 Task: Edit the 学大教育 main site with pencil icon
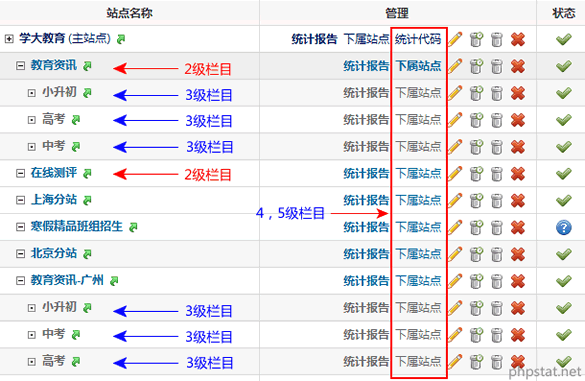[455, 39]
